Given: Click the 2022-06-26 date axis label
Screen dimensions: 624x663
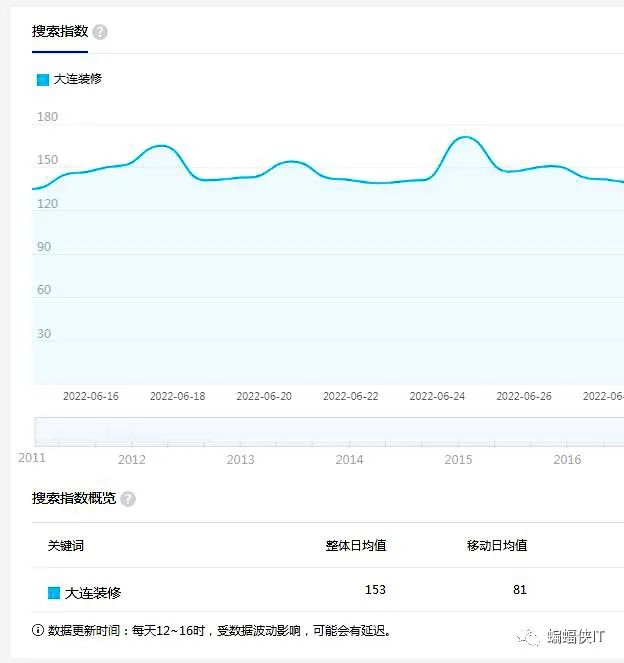Looking at the screenshot, I should 524,396.
